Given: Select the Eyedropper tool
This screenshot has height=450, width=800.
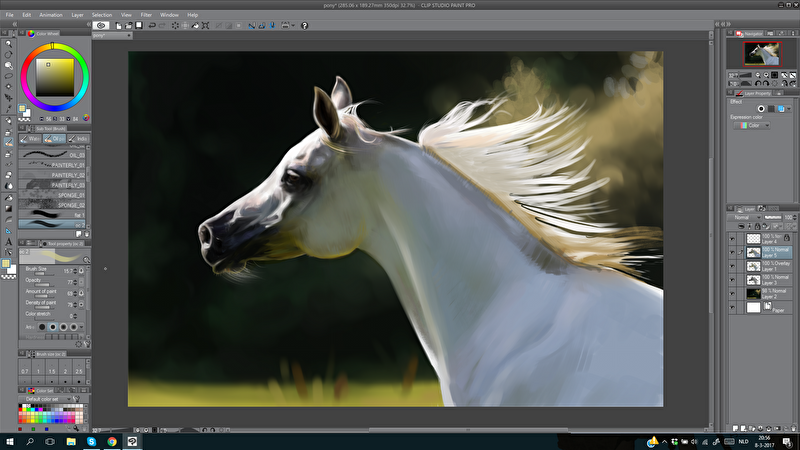Looking at the screenshot, I should (x=8, y=108).
